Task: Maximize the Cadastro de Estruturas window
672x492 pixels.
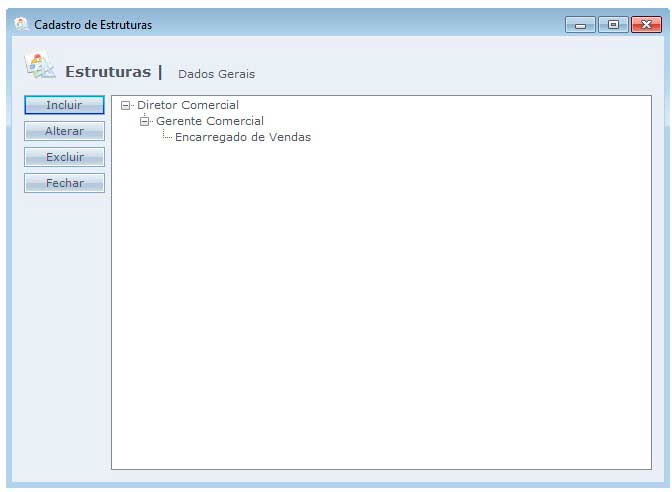Action: (612, 25)
